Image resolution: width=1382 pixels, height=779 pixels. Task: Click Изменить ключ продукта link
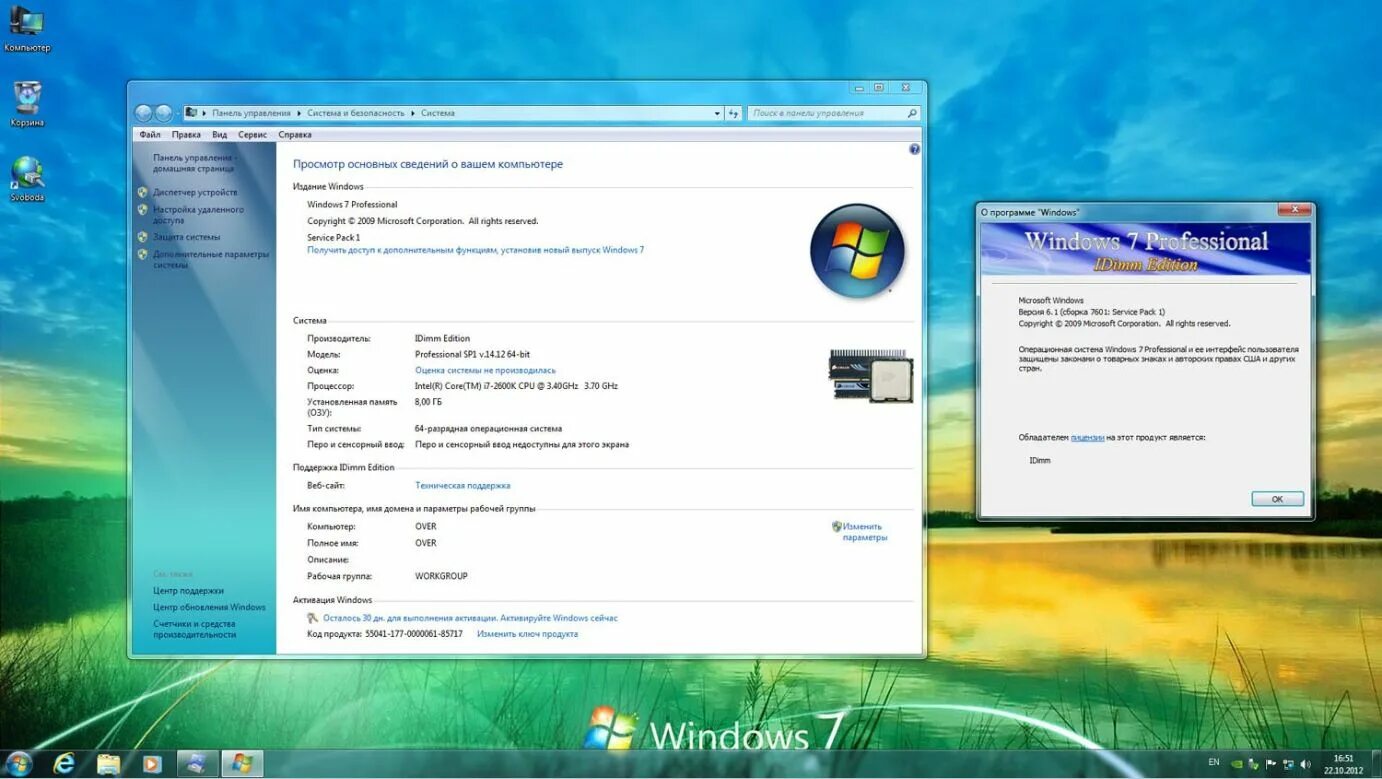coord(527,634)
